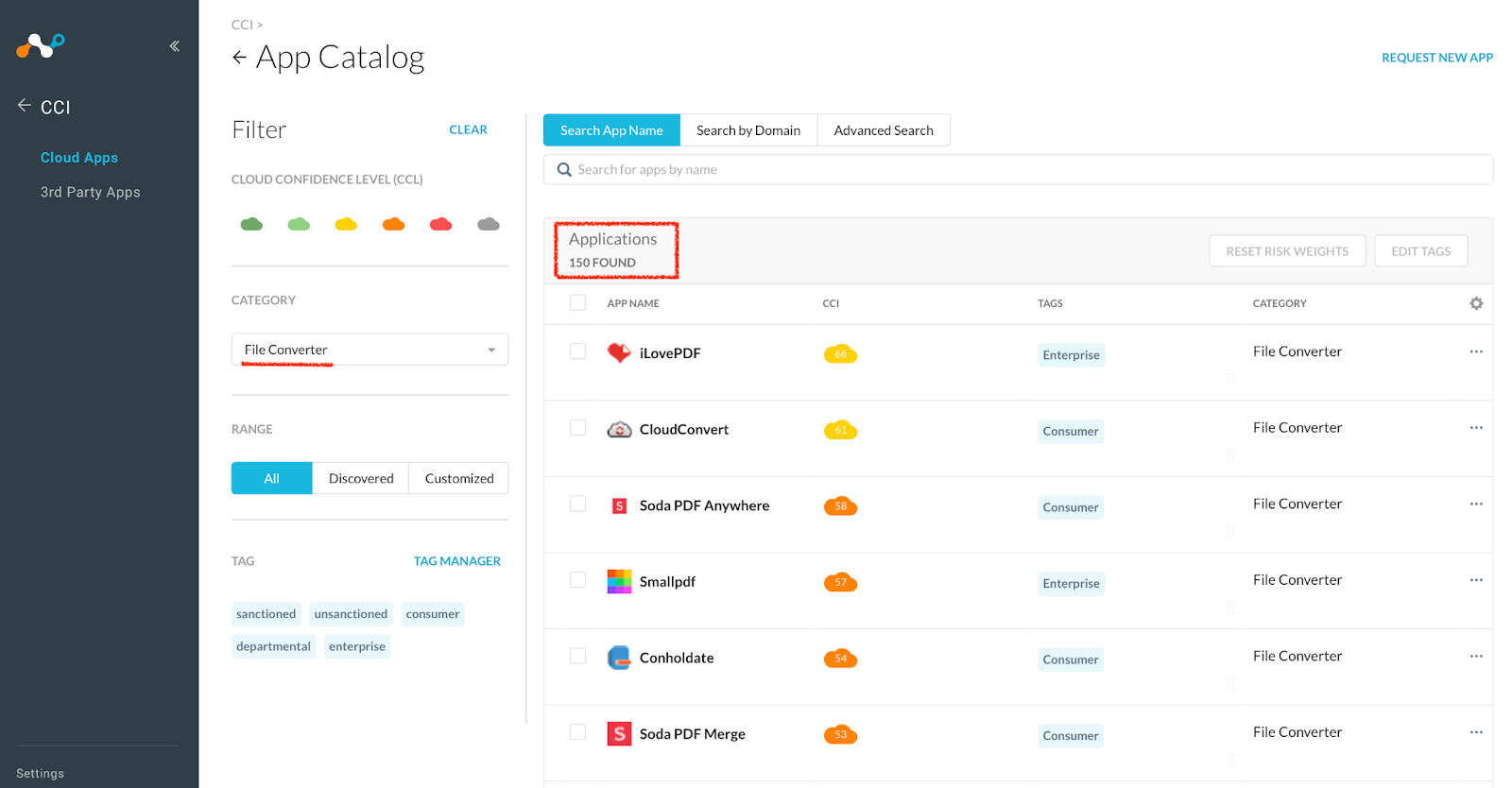
Task: Click the Netskope logo icon
Action: point(41,44)
